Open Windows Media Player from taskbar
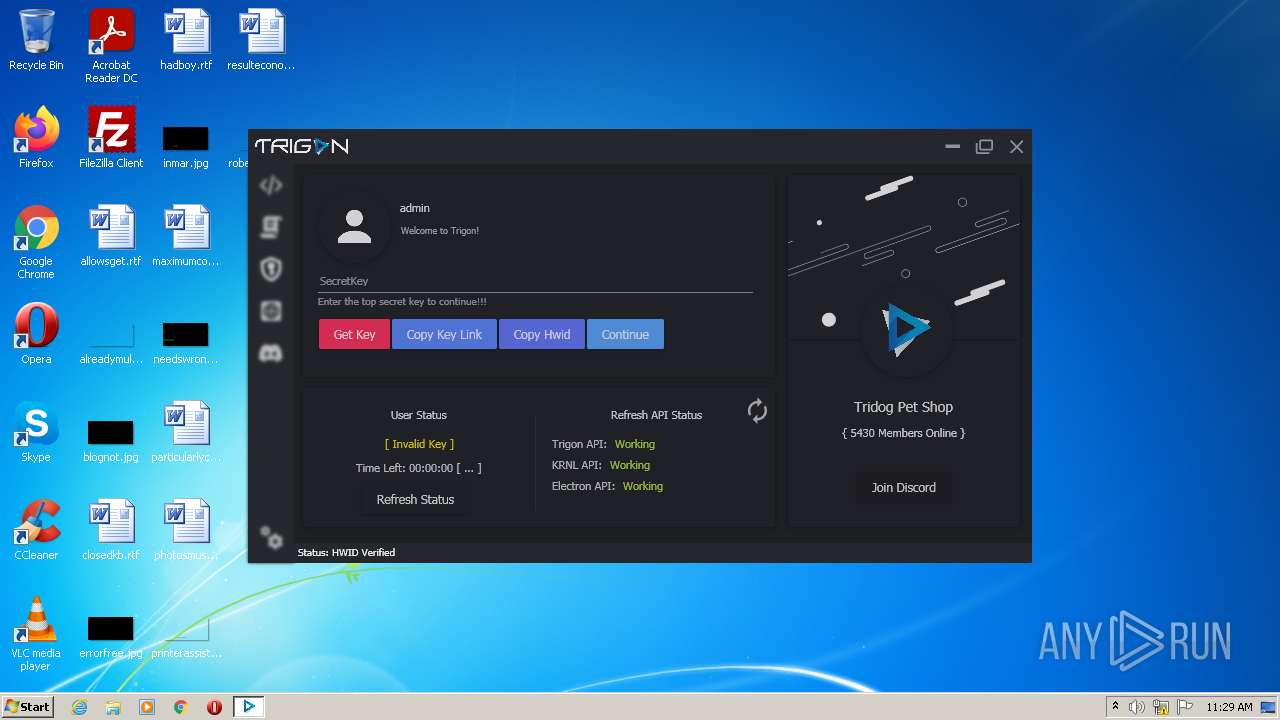 (x=147, y=707)
